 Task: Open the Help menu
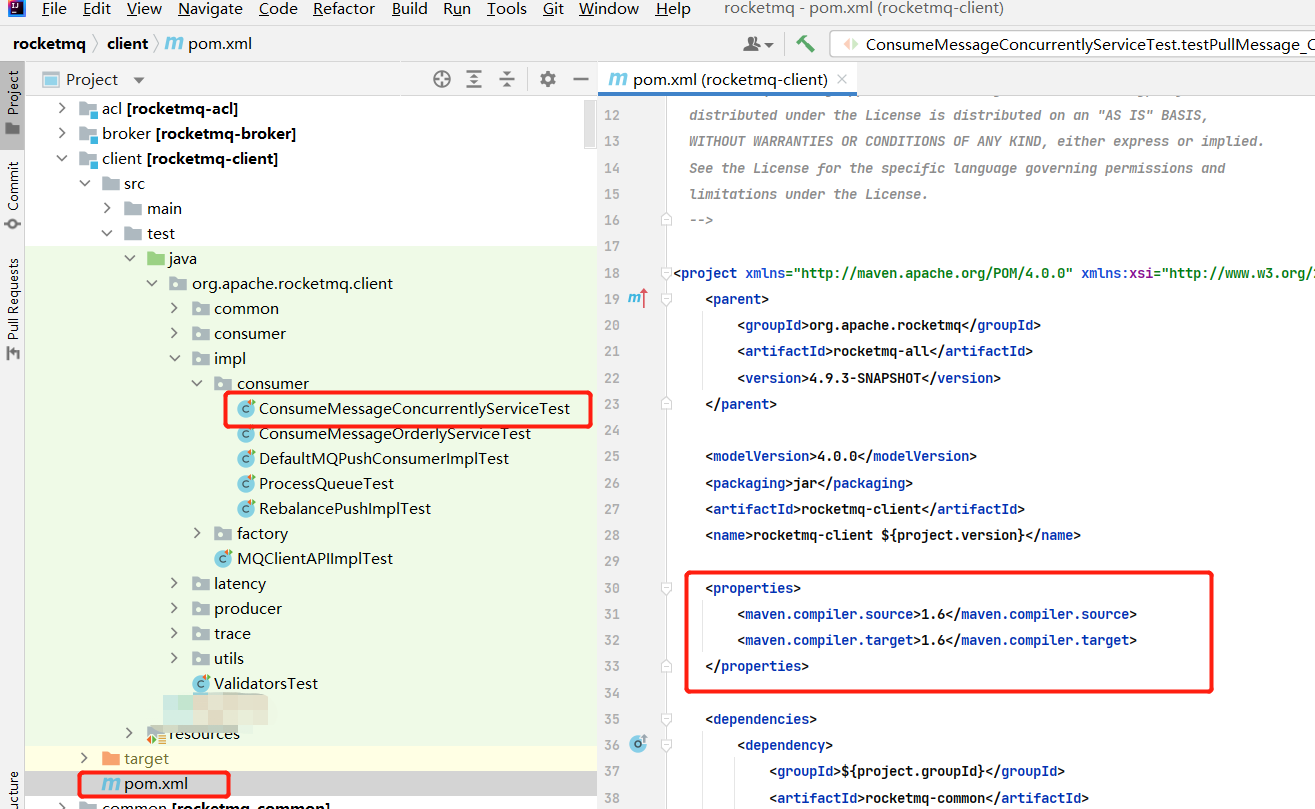(673, 9)
